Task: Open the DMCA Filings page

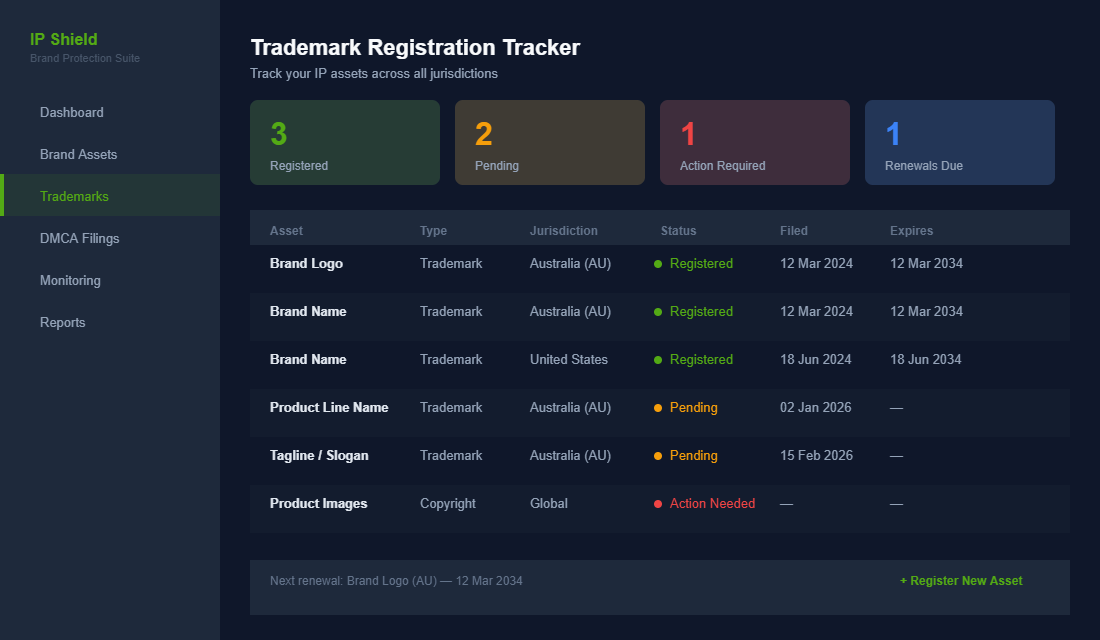Action: coord(79,238)
